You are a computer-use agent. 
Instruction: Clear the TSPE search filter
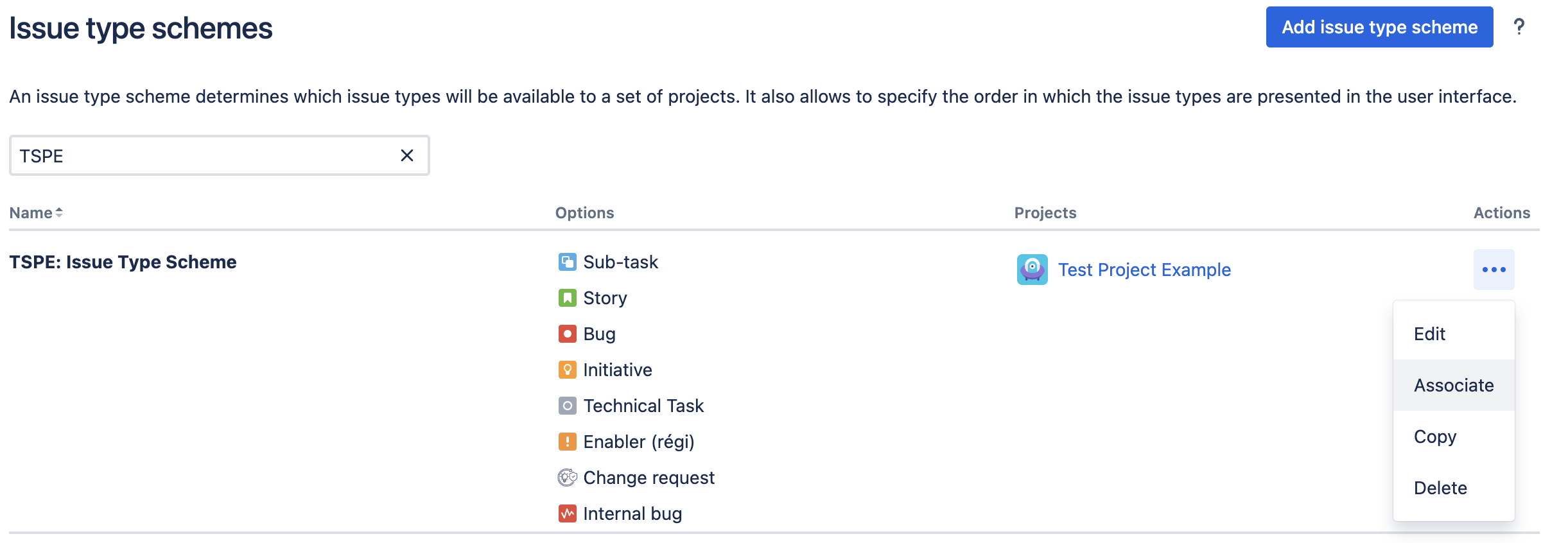click(407, 155)
